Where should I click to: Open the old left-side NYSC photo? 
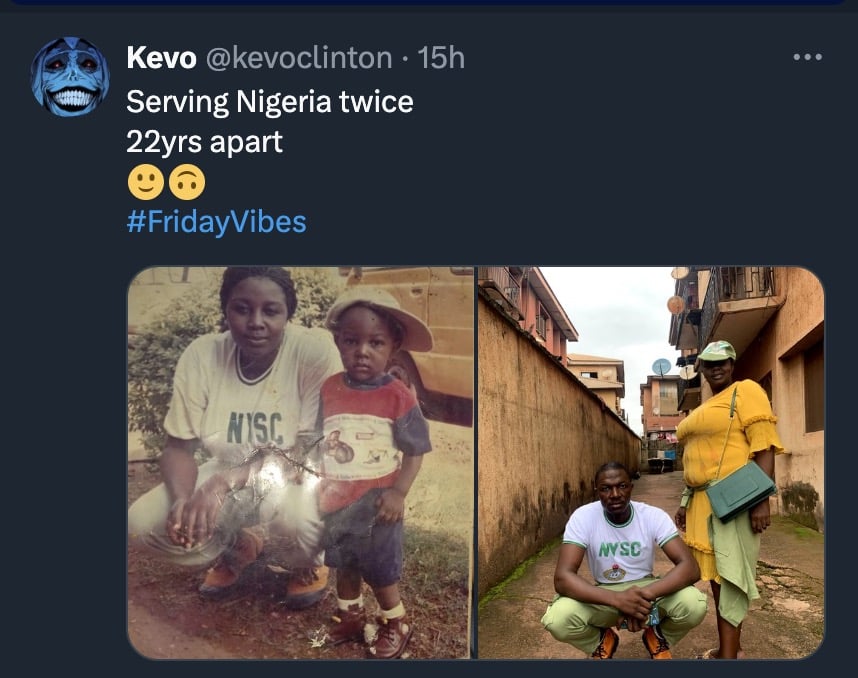pyautogui.click(x=300, y=462)
